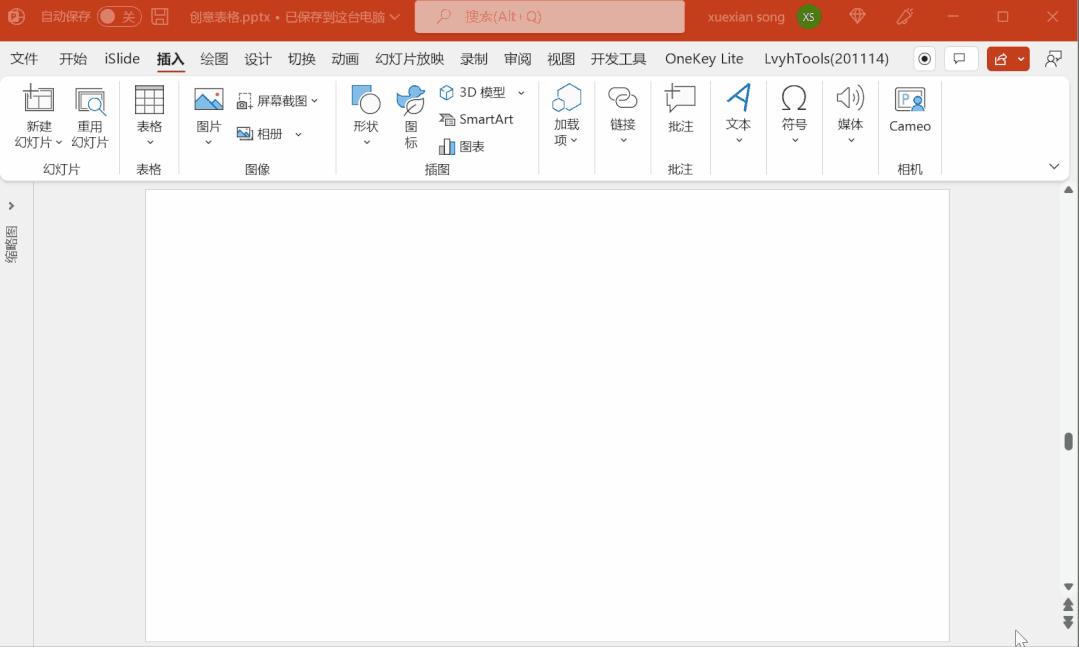Switch to the 设计 (Design) tab
This screenshot has width=1079, height=647.
(258, 59)
